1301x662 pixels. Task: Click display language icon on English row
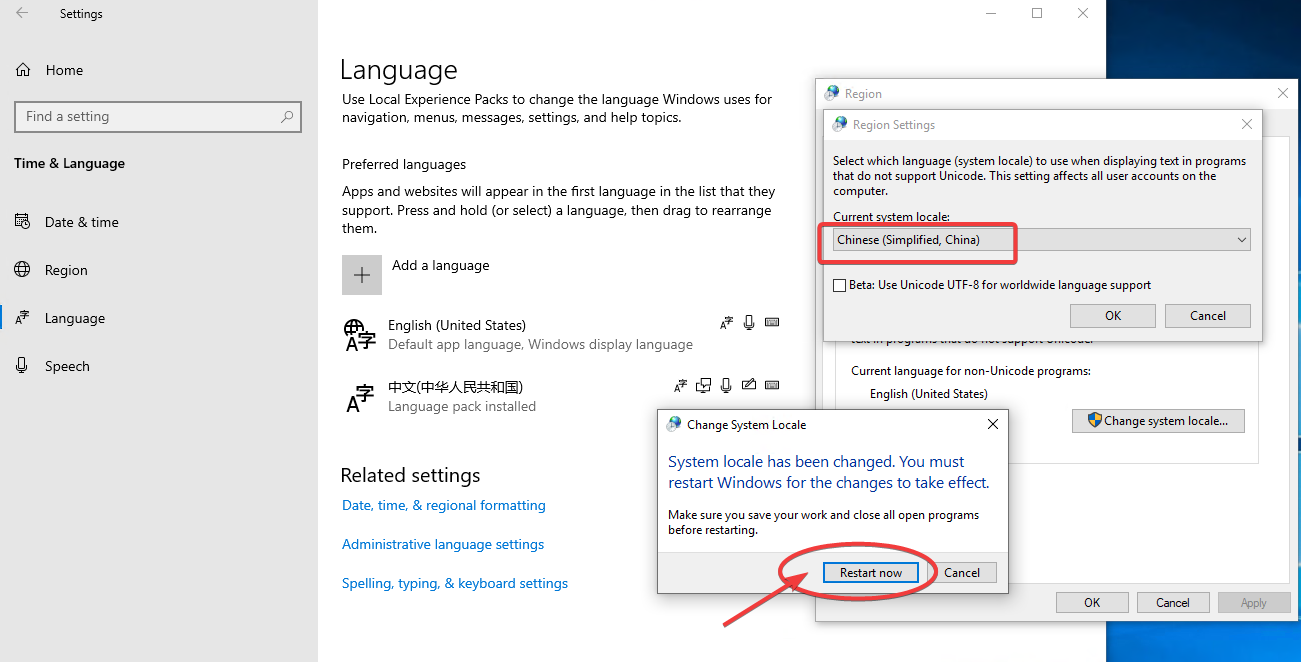(x=726, y=323)
